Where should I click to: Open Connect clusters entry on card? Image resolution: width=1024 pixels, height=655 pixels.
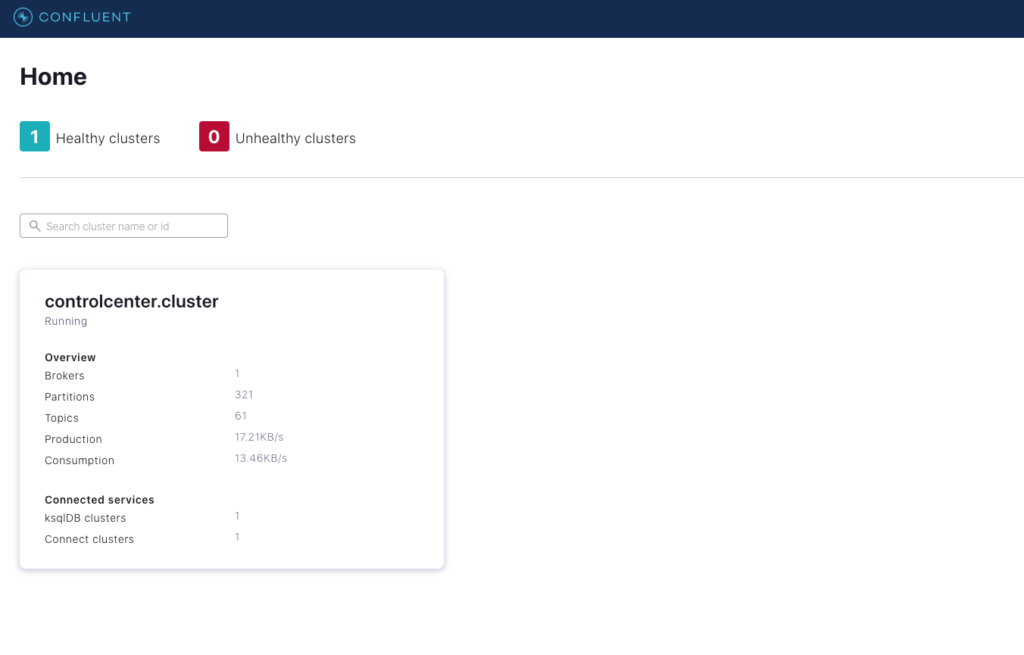89,539
